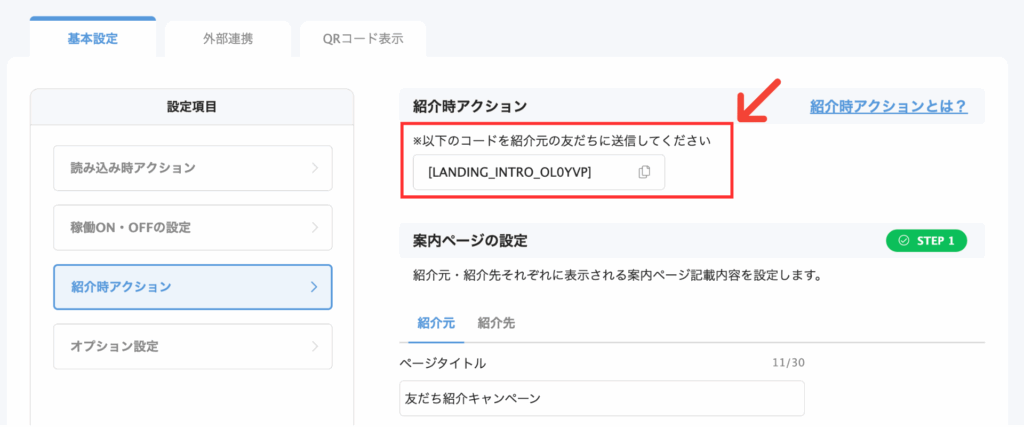Open the 紹介時アクションとは？ help link
The height and width of the screenshot is (427, 1024).
888,106
